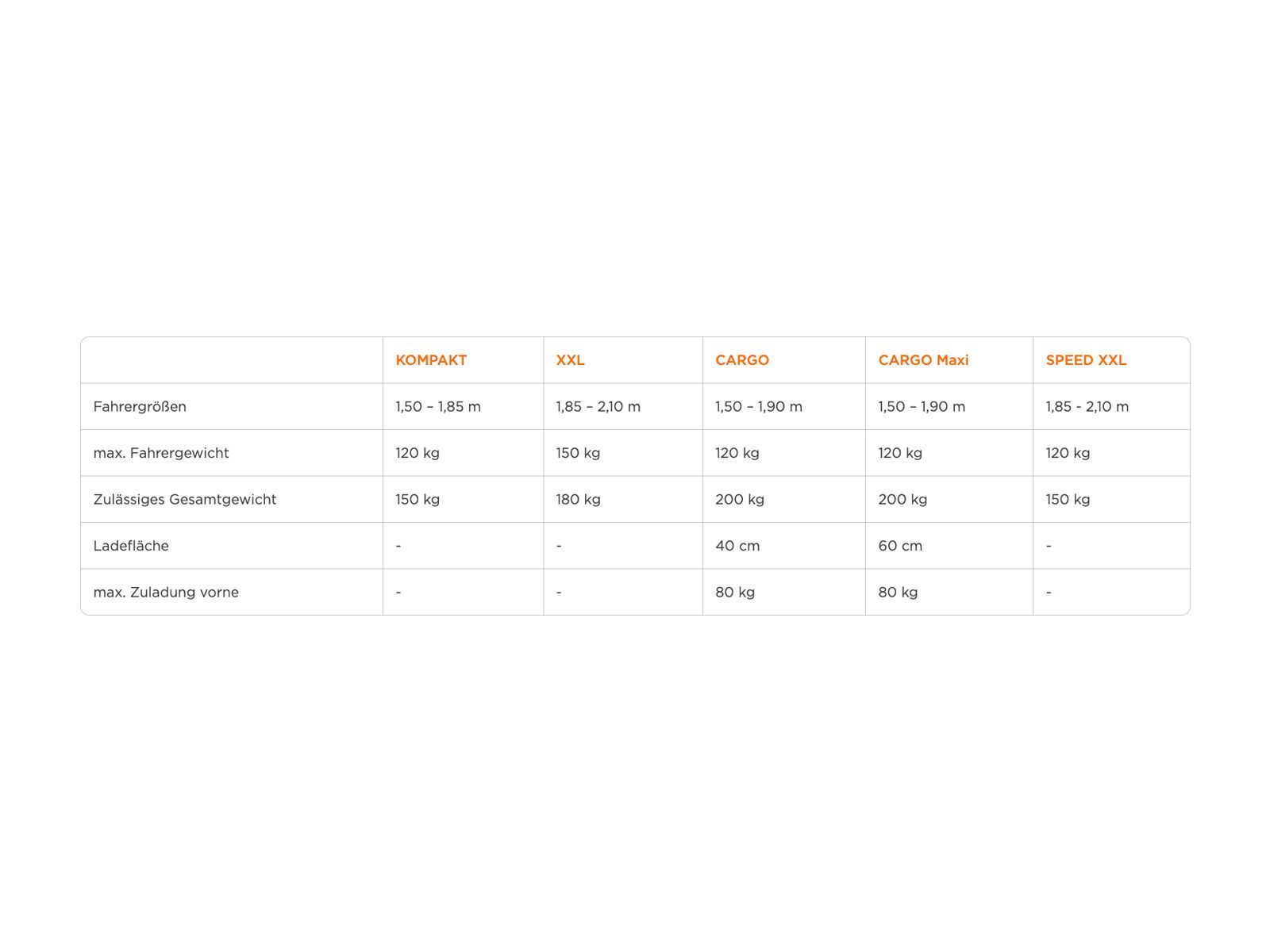
Task: Select the CARGO column header
Action: 741,360
